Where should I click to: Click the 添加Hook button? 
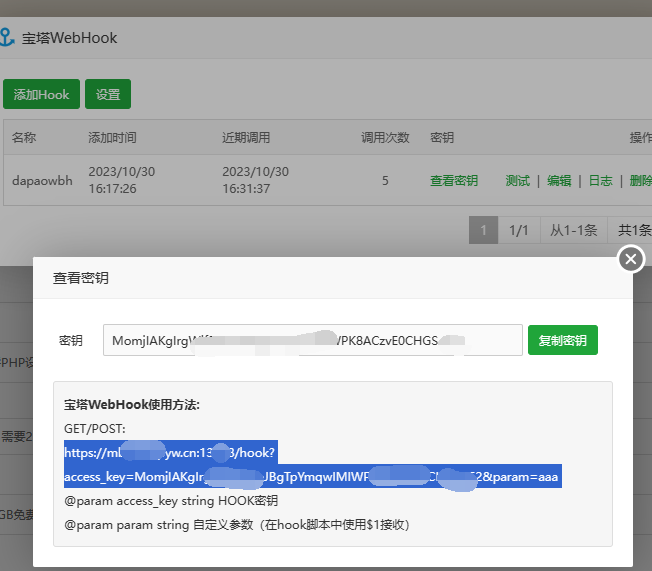tap(41, 94)
